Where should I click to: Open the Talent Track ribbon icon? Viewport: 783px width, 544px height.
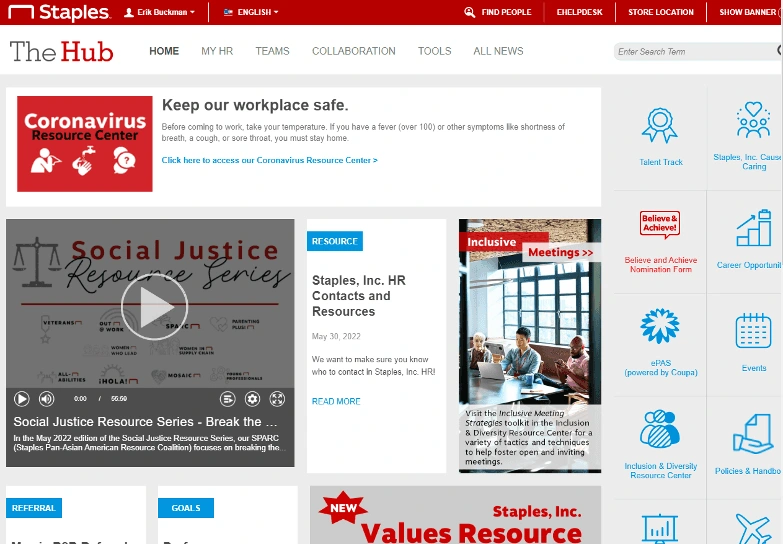660,126
